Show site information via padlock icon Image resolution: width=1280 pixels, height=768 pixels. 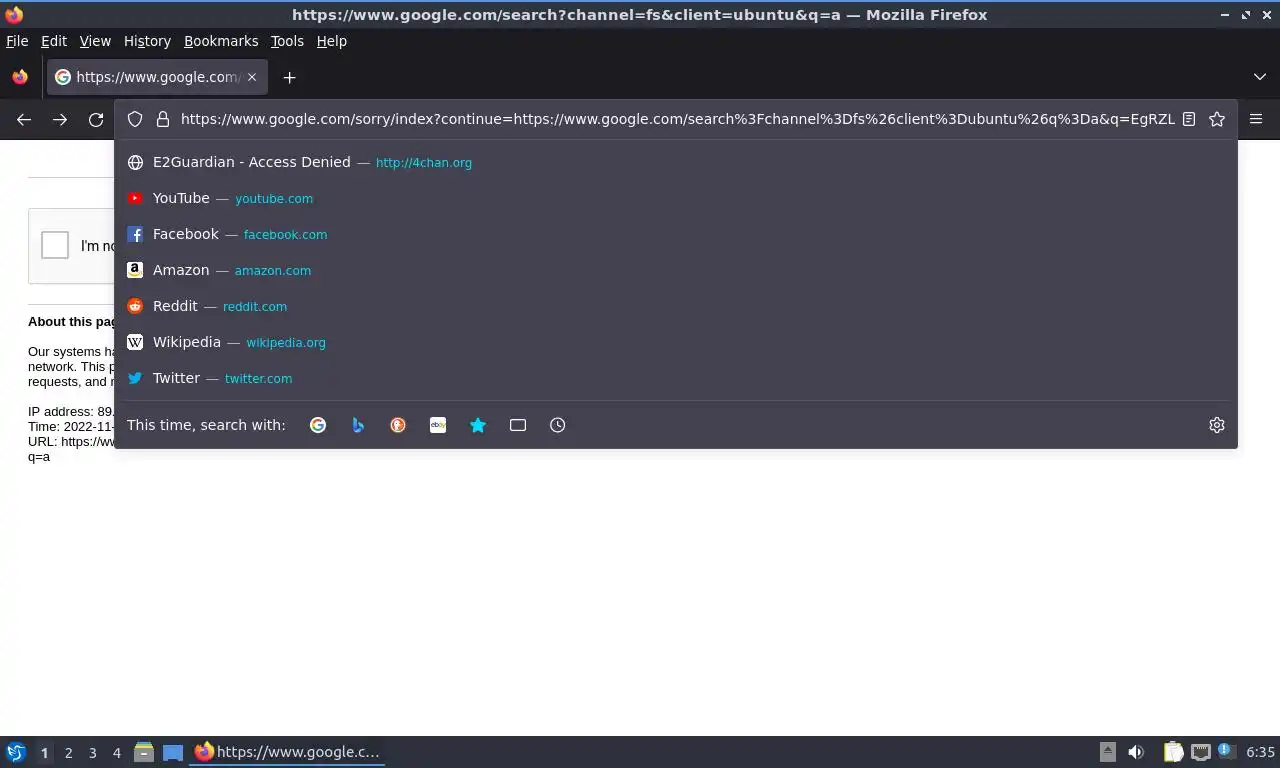[x=163, y=119]
